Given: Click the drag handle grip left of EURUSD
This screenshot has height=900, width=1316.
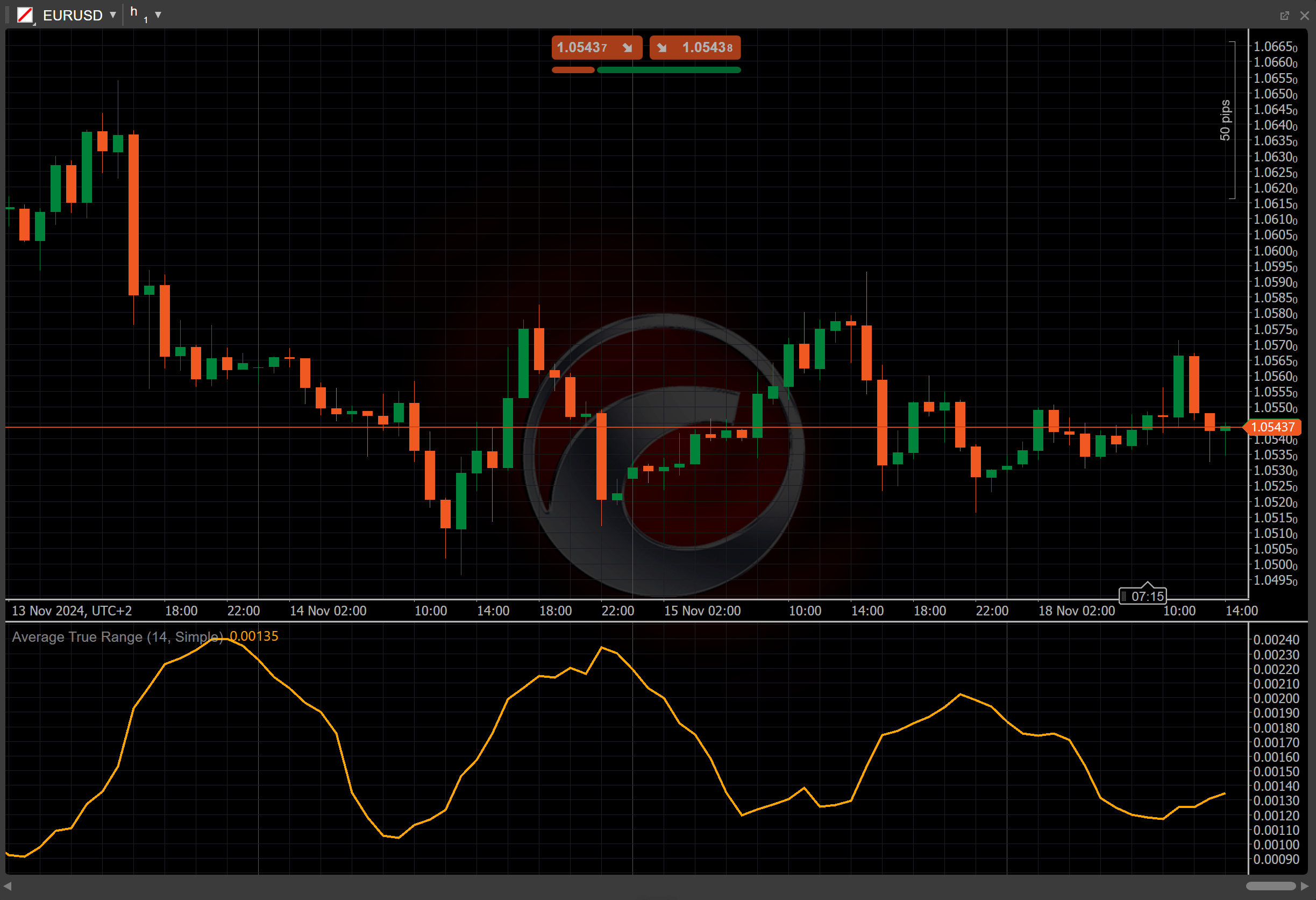Looking at the screenshot, I should (7, 15).
